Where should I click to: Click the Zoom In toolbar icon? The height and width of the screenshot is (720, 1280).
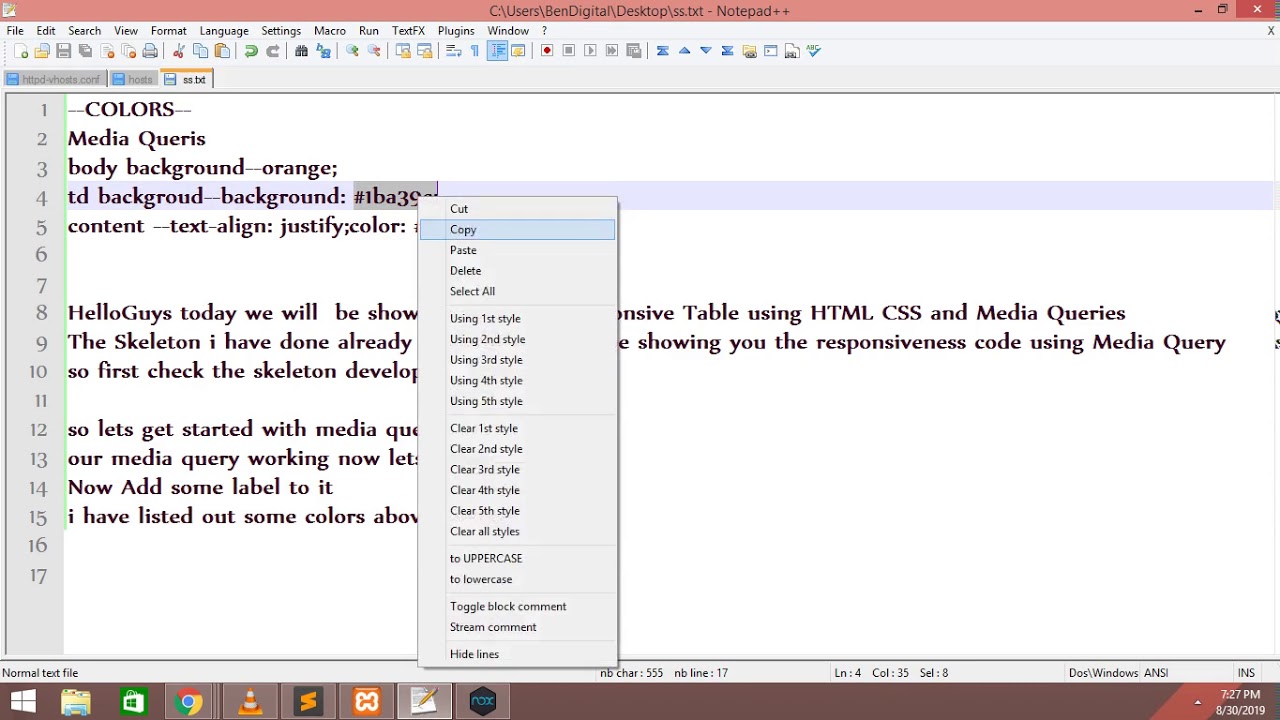[352, 51]
